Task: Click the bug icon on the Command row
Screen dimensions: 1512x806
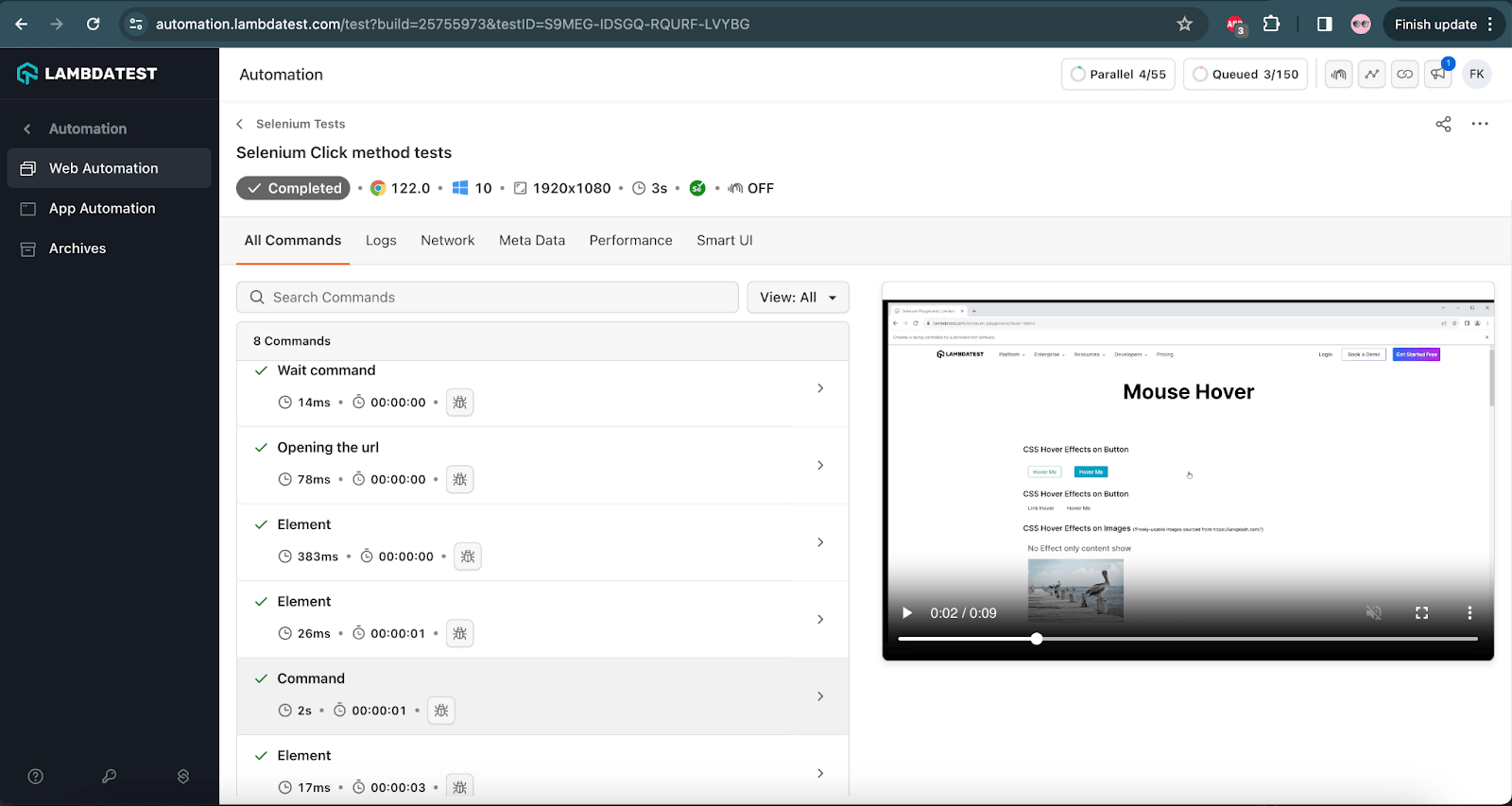Action: point(441,711)
